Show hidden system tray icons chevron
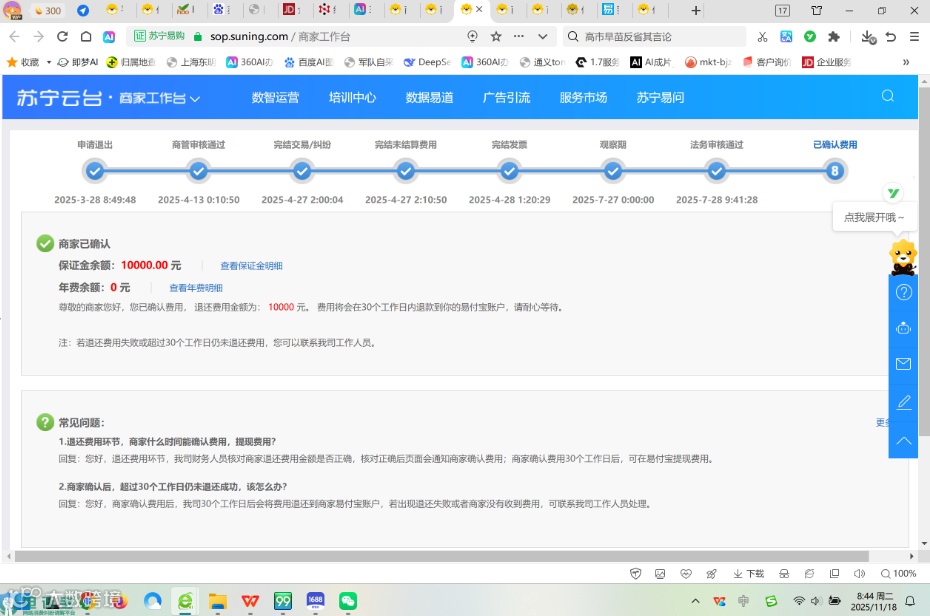 tap(695, 601)
